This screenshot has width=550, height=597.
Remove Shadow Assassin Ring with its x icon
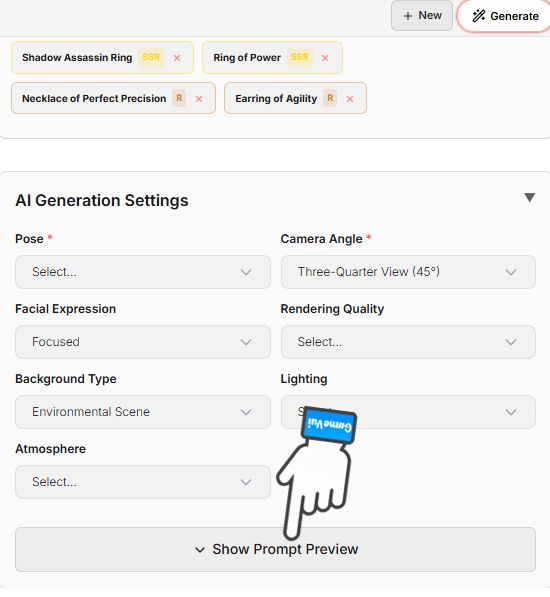(x=177, y=58)
